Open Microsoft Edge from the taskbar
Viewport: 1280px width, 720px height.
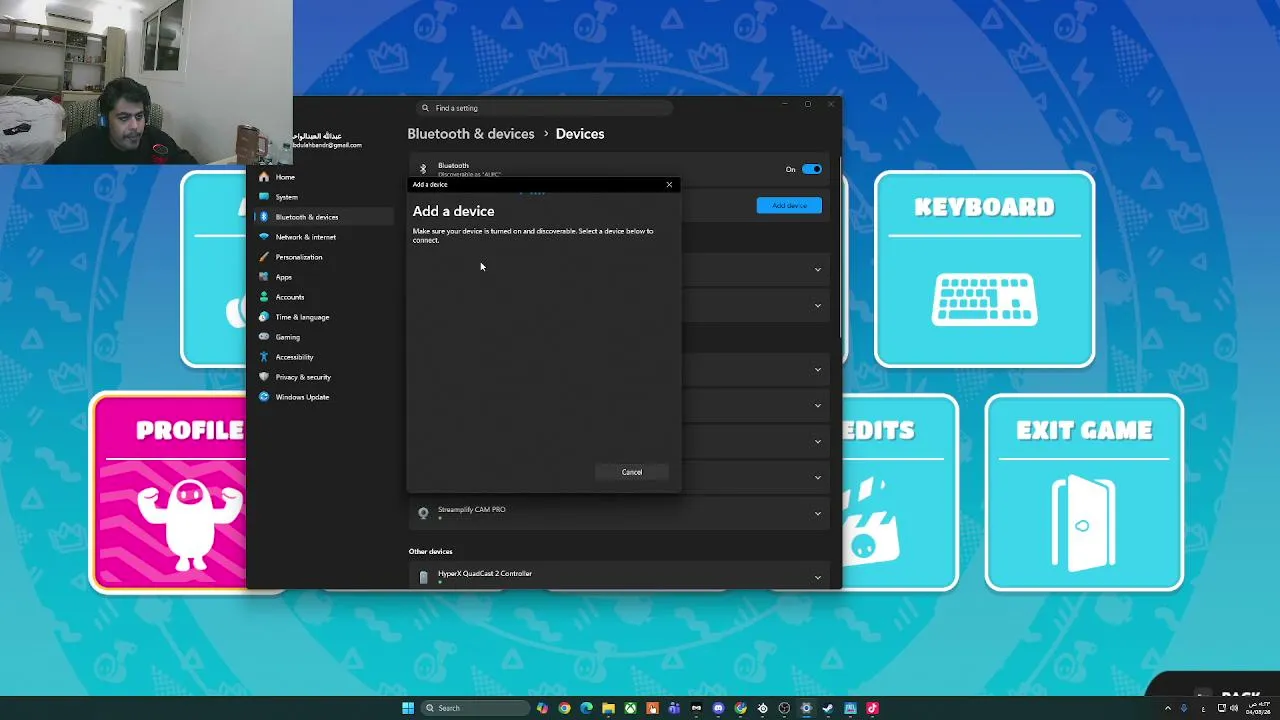586,708
